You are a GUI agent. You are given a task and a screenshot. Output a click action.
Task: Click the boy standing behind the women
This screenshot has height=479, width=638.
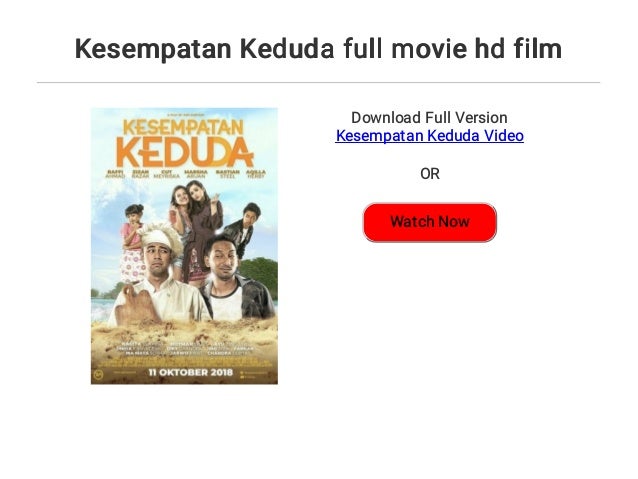click(243, 230)
